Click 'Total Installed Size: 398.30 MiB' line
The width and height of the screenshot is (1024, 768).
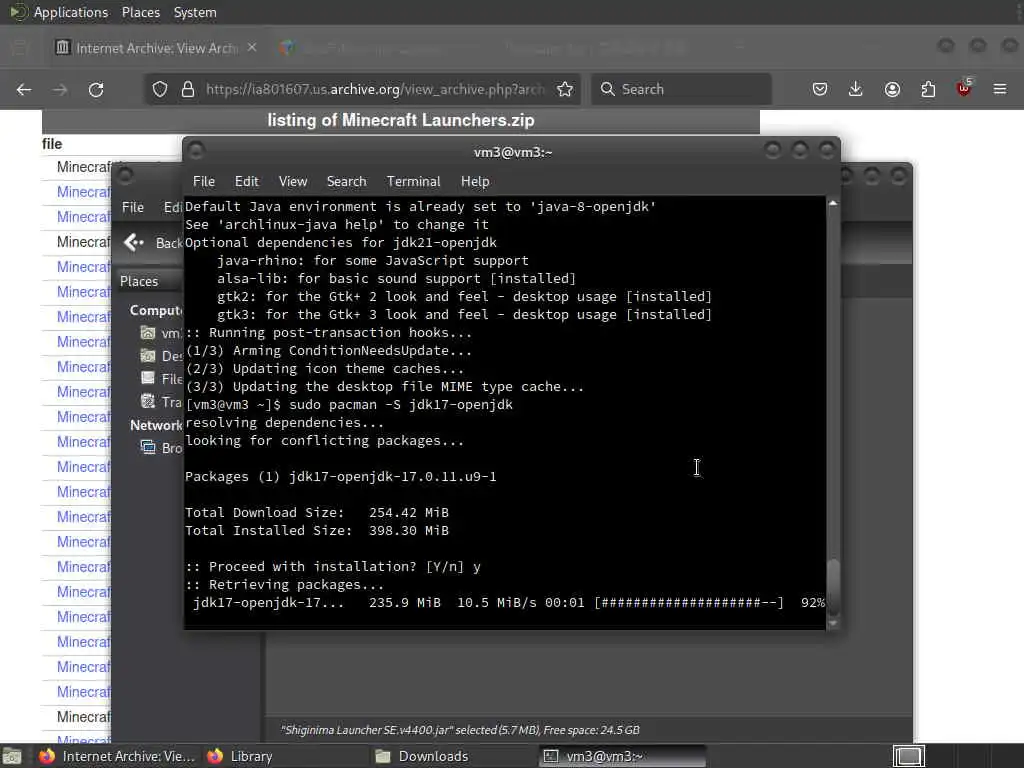317,530
